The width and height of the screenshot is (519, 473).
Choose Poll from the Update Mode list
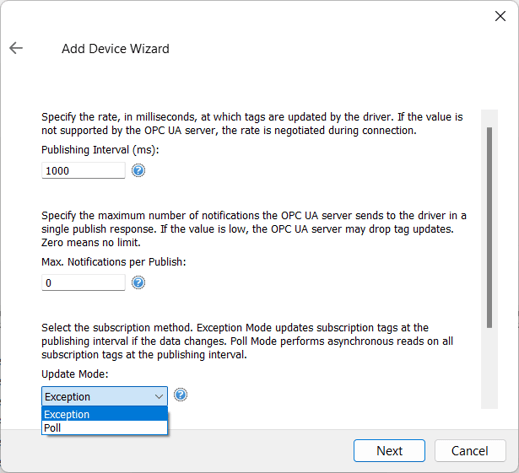click(104, 428)
